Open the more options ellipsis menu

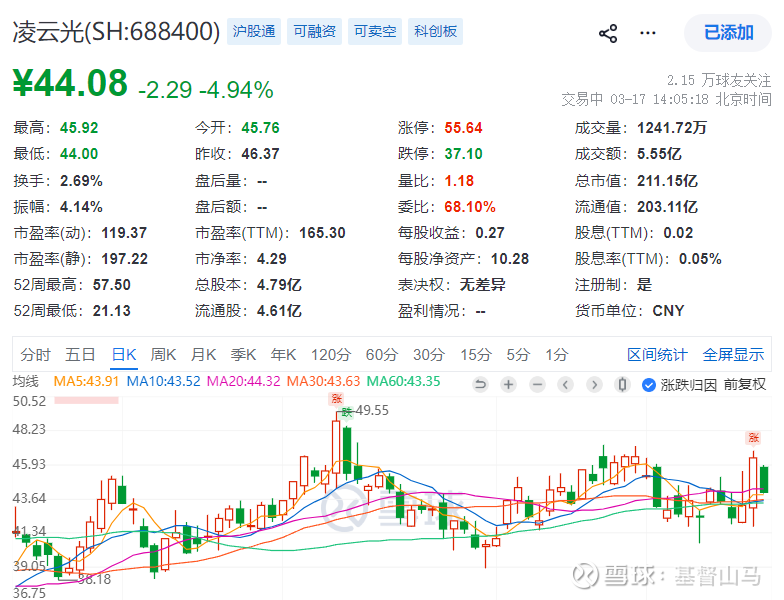pyautogui.click(x=648, y=34)
